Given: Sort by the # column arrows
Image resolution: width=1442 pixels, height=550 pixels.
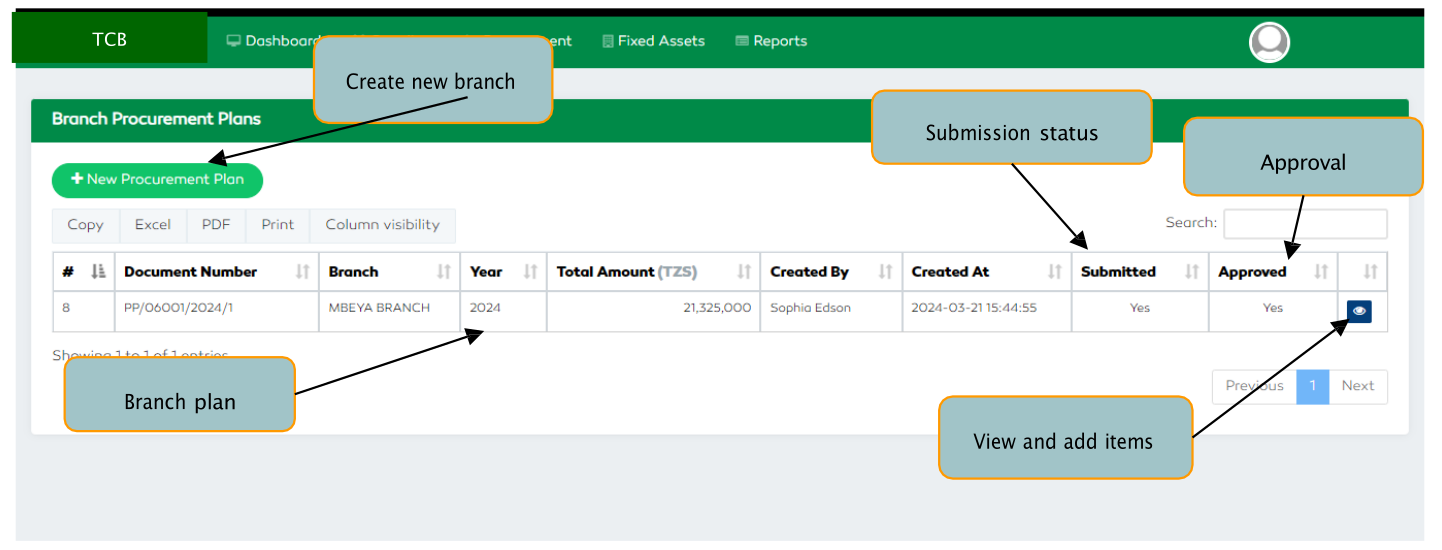Looking at the screenshot, I should tap(98, 272).
